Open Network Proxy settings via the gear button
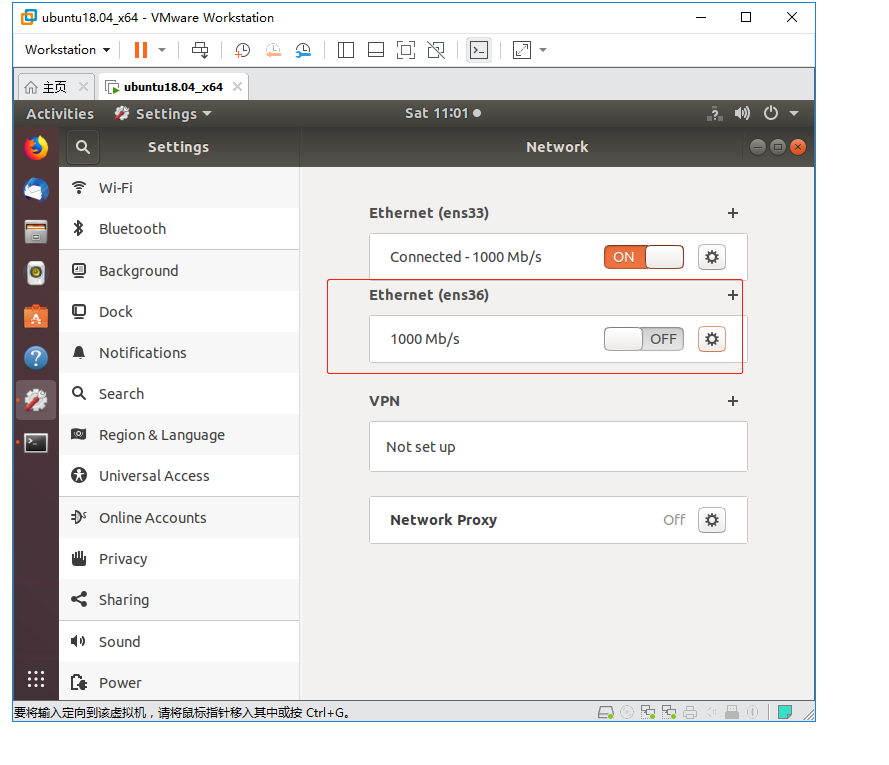Image resolution: width=889 pixels, height=765 pixels. click(711, 520)
